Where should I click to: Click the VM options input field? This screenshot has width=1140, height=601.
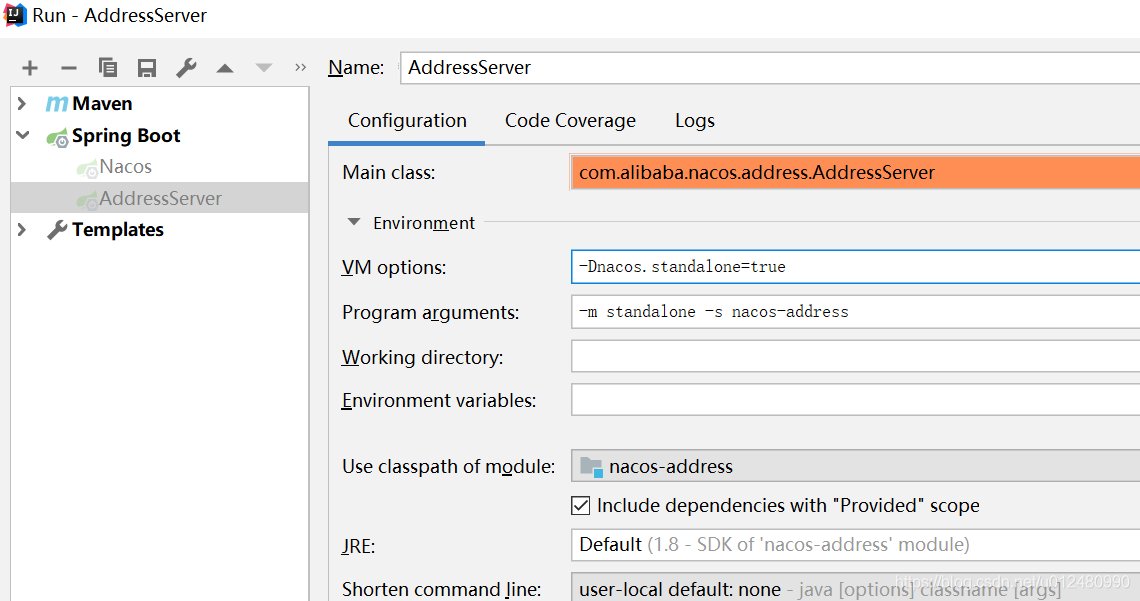click(x=855, y=267)
